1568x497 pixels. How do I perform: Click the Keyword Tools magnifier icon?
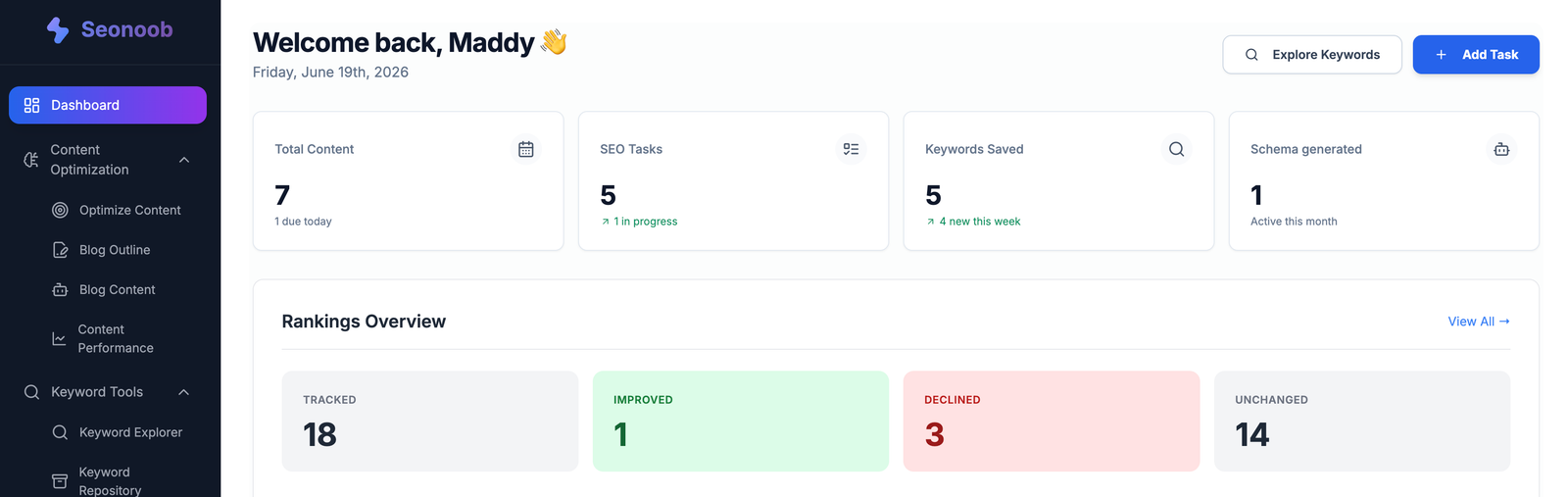tap(31, 392)
